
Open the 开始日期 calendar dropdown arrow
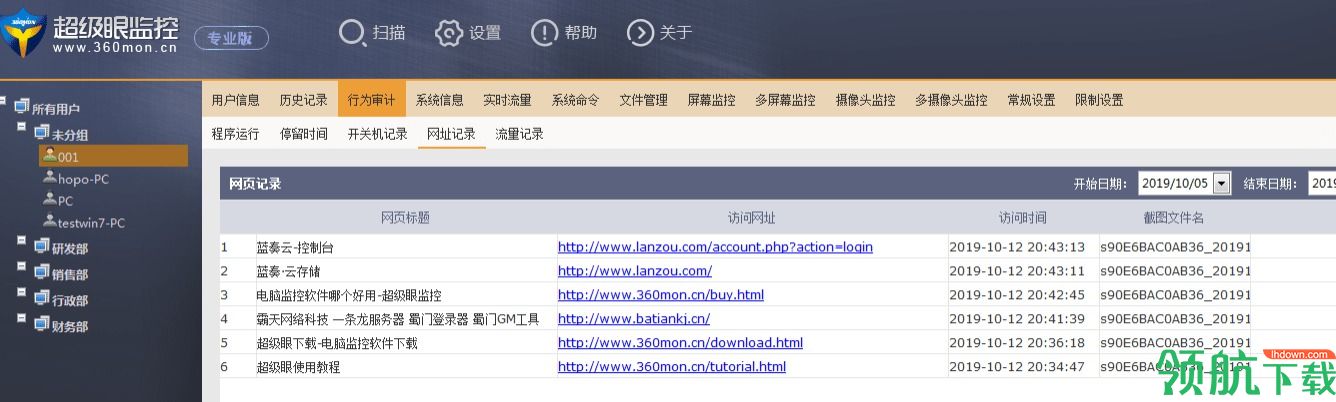[1222, 184]
